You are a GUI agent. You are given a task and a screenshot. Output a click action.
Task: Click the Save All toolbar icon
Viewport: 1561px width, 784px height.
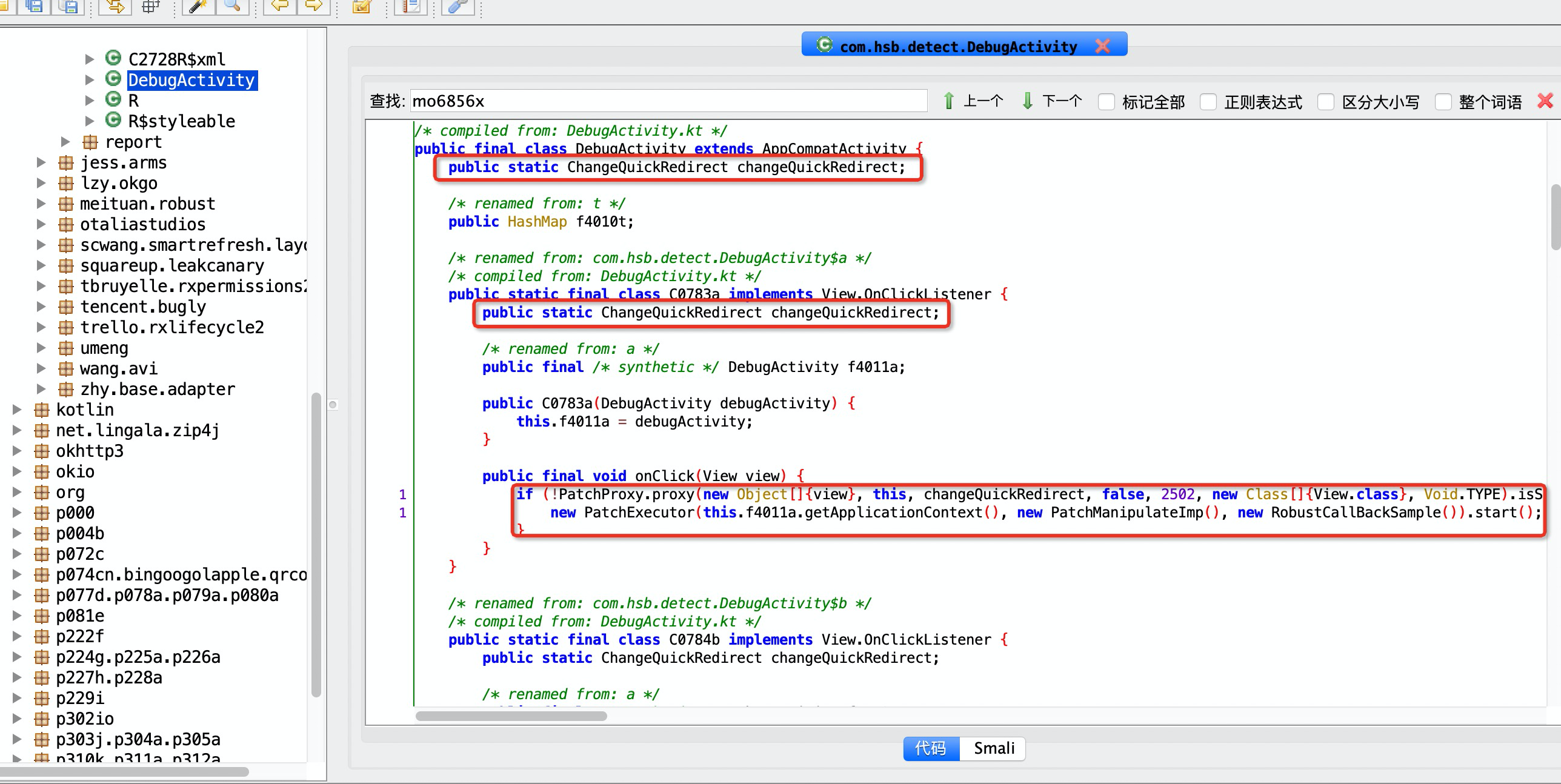(35, 6)
